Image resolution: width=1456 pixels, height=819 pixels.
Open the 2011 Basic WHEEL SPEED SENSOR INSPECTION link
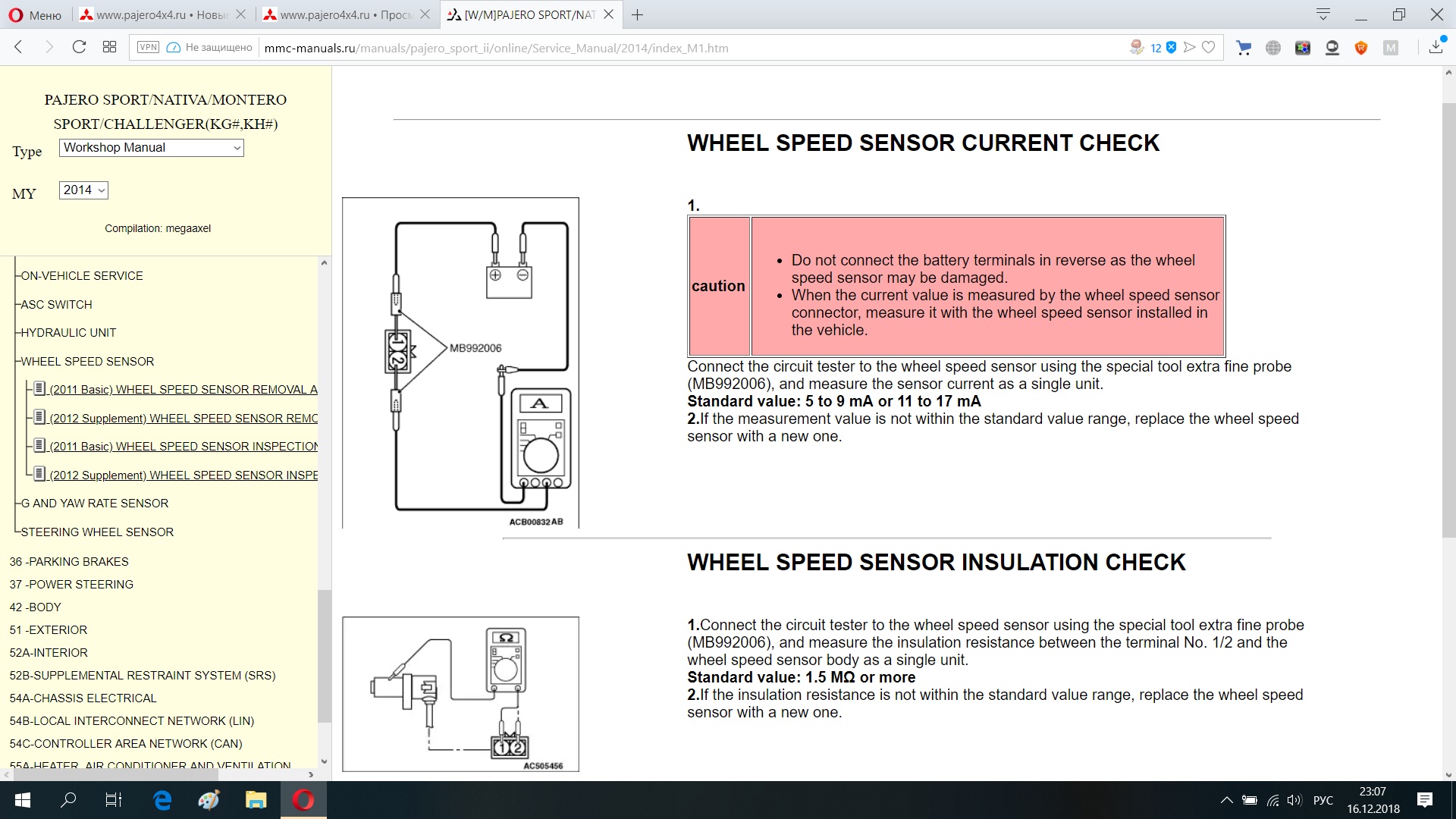tap(184, 447)
